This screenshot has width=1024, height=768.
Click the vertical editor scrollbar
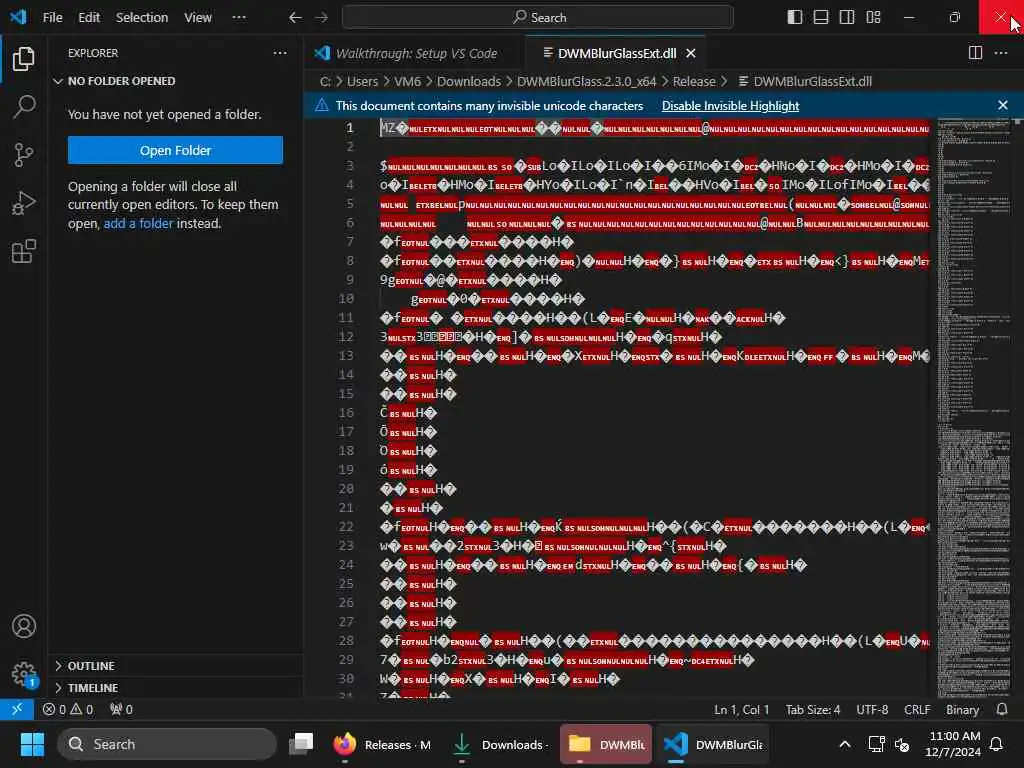(1018, 408)
